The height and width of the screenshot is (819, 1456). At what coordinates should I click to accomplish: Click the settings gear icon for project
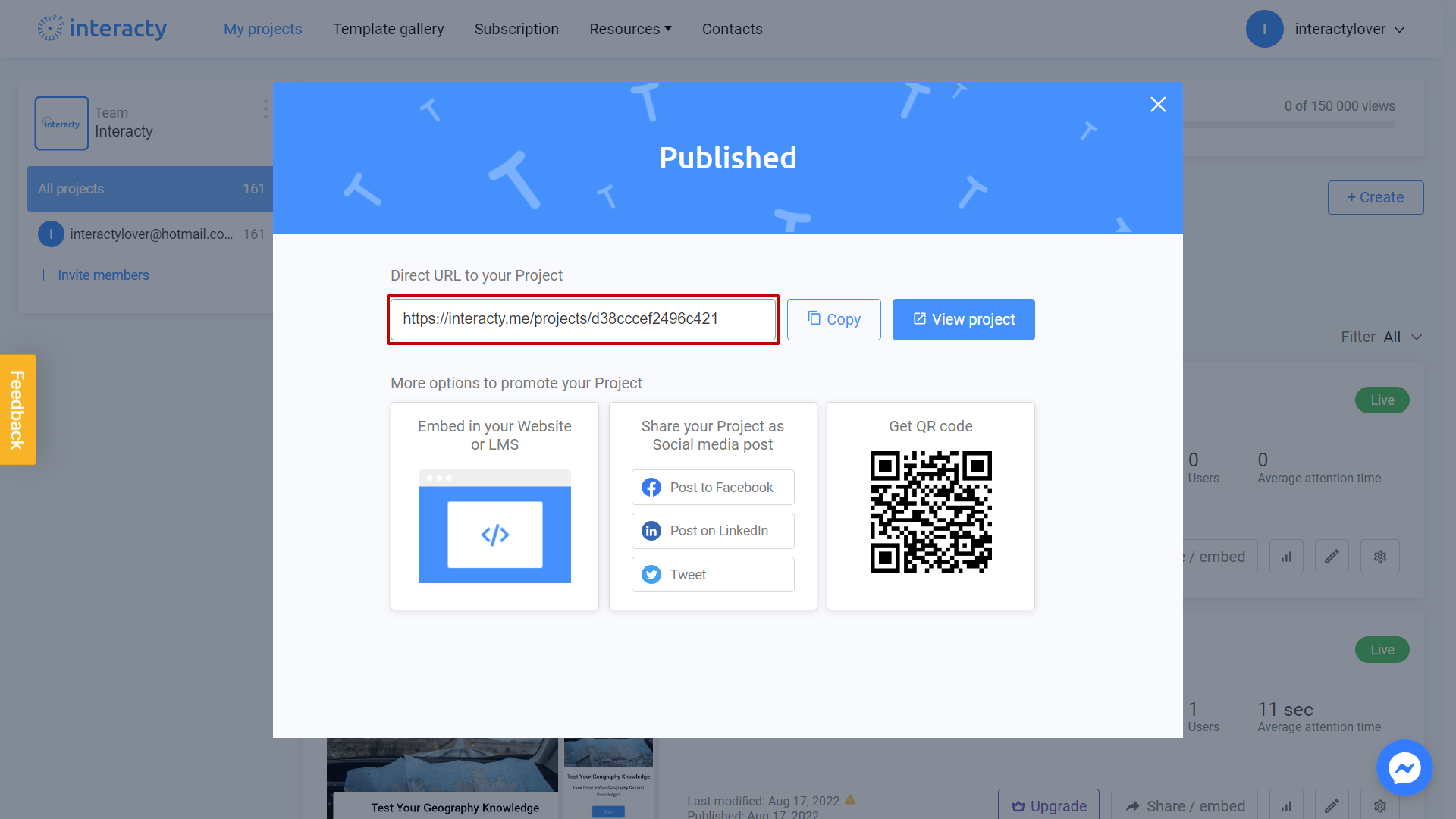coord(1380,557)
